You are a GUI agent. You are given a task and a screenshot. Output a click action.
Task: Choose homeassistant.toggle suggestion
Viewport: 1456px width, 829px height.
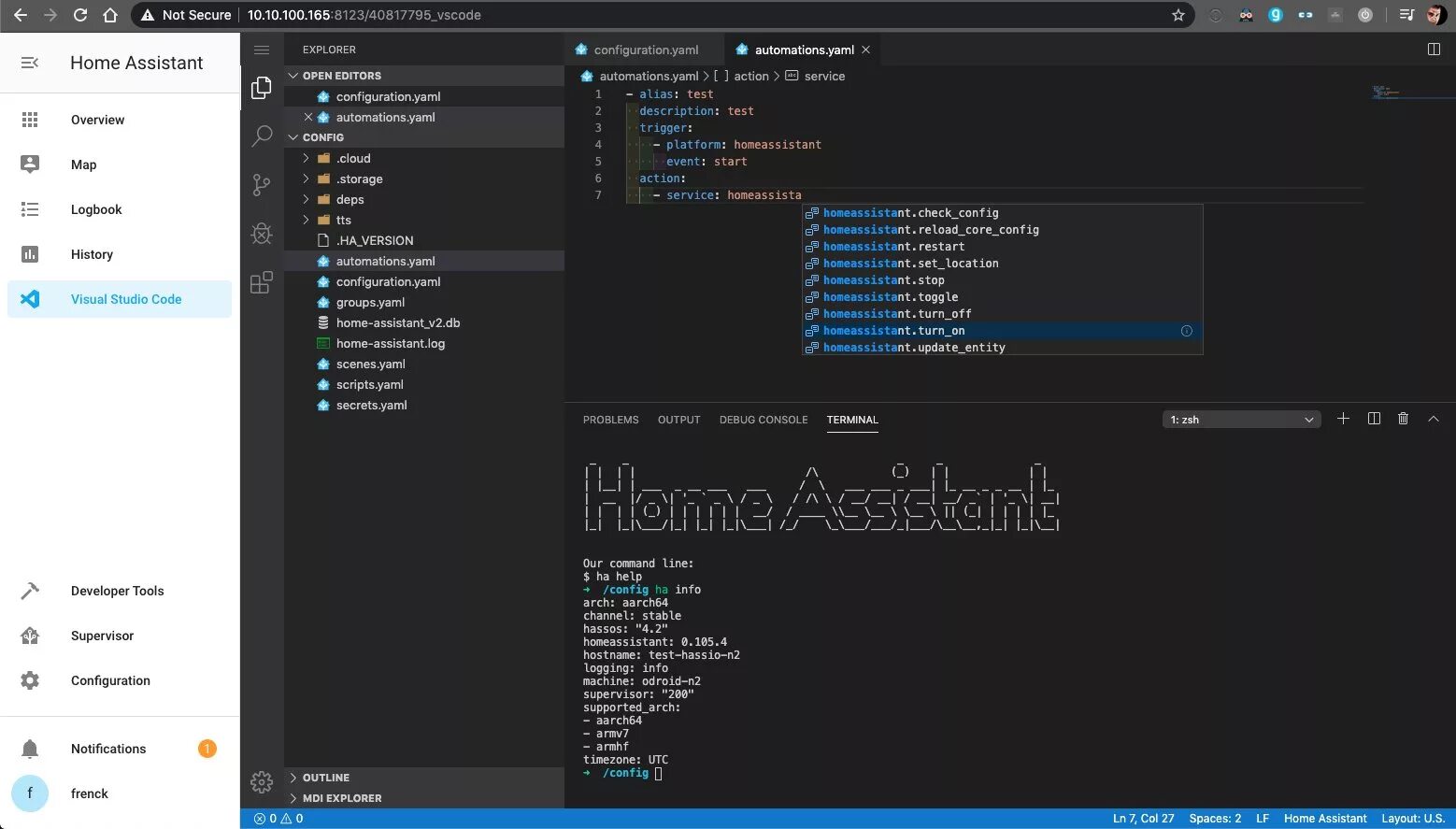[x=1003, y=297]
